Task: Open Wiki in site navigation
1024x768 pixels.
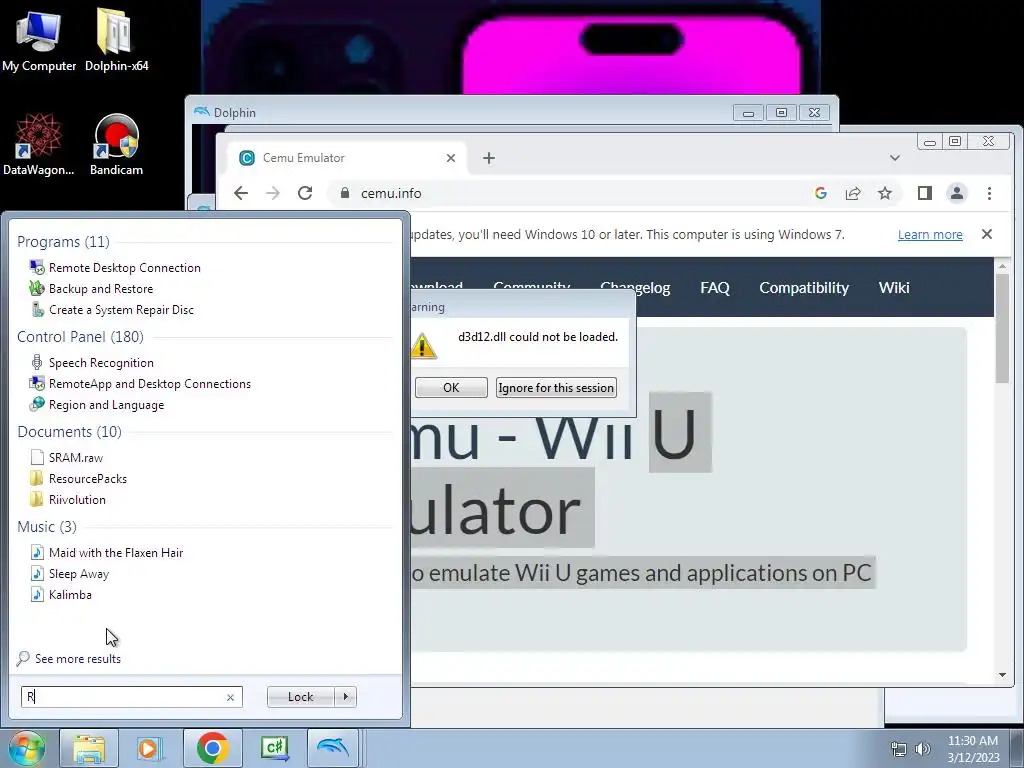Action: click(894, 287)
